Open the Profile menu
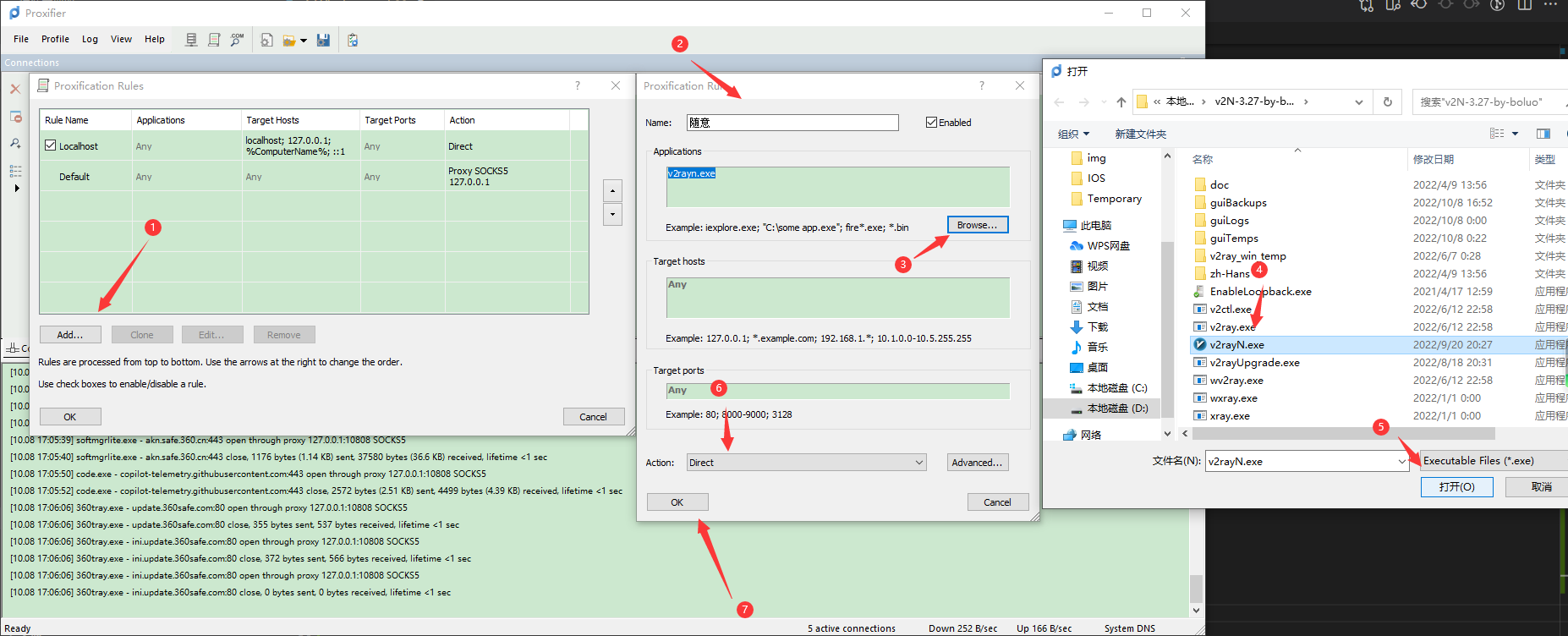 coord(55,39)
